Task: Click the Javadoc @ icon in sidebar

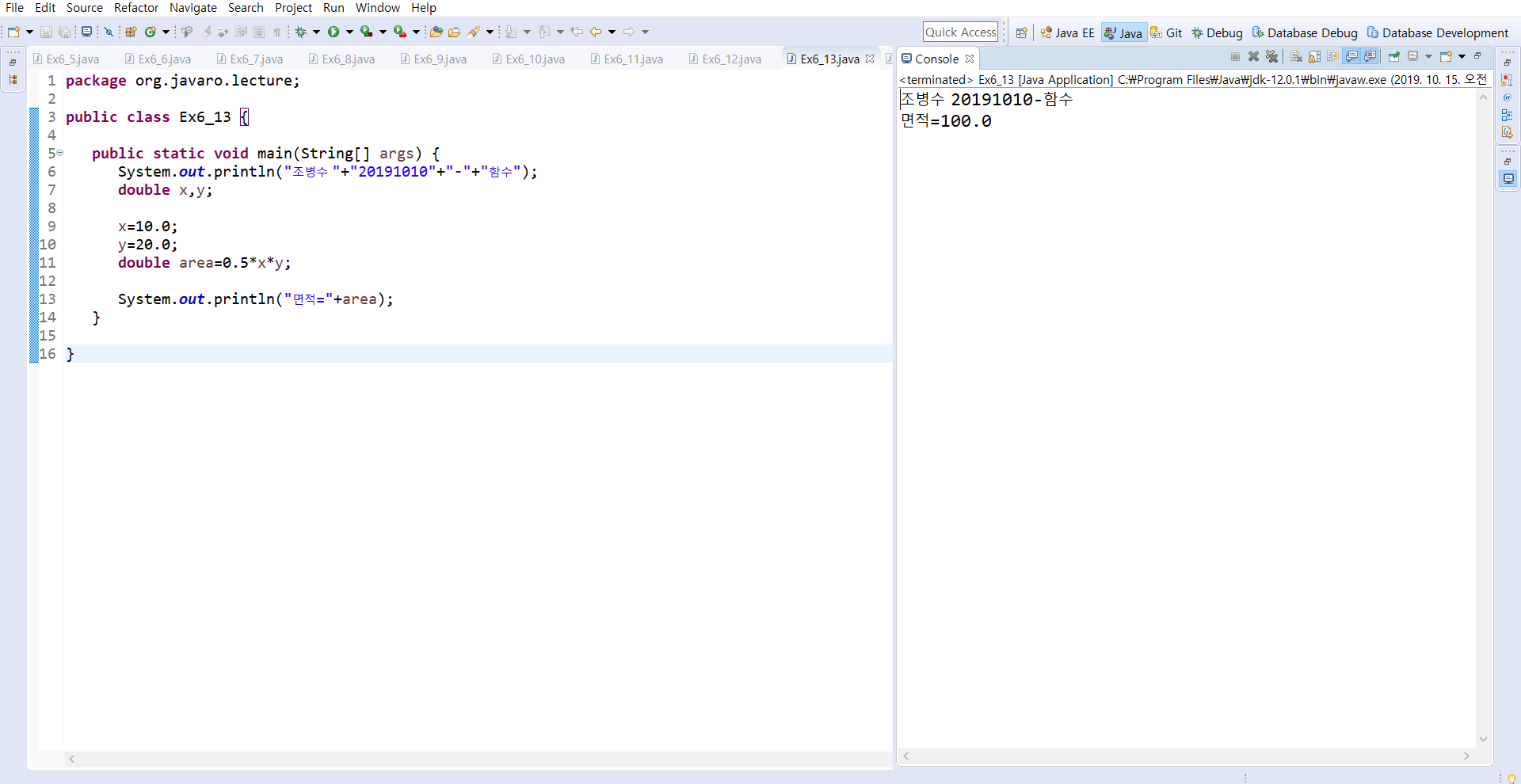Action: tap(1508, 97)
